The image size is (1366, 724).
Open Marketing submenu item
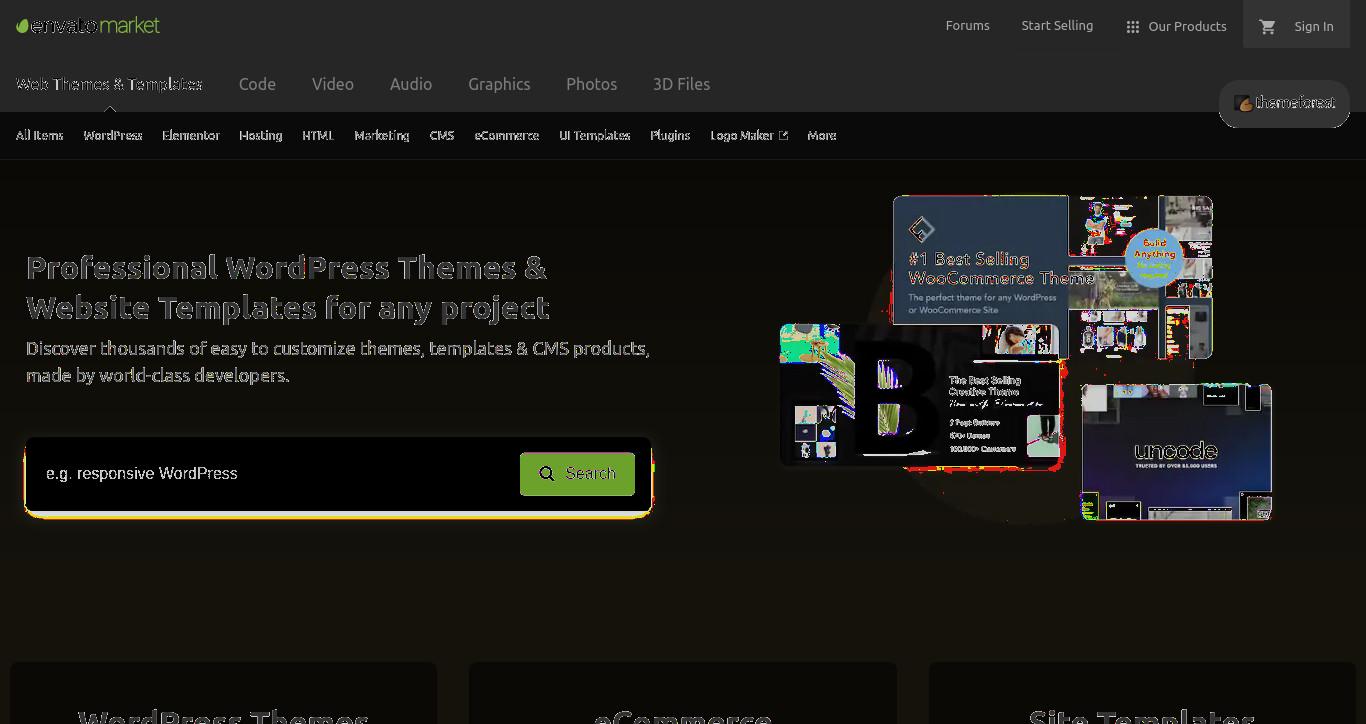coord(381,135)
